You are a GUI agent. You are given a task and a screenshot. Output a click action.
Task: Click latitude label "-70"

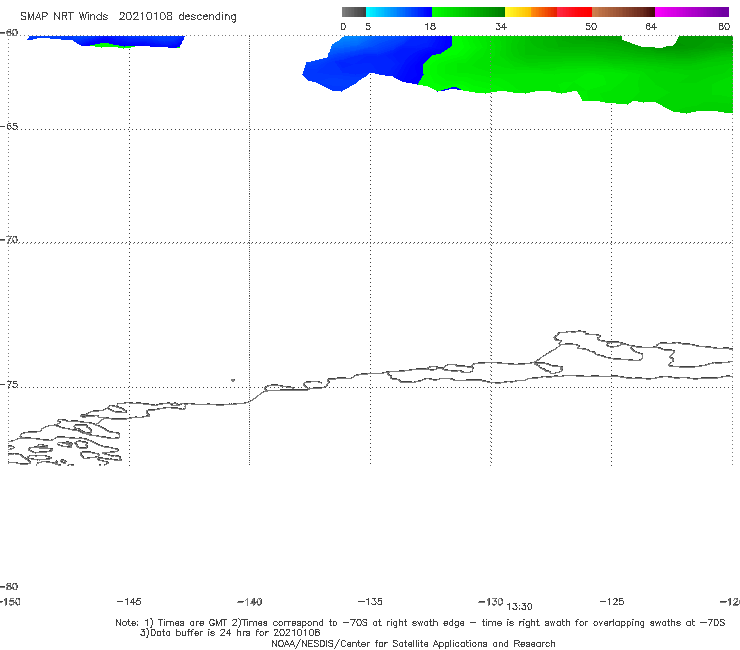point(9,240)
